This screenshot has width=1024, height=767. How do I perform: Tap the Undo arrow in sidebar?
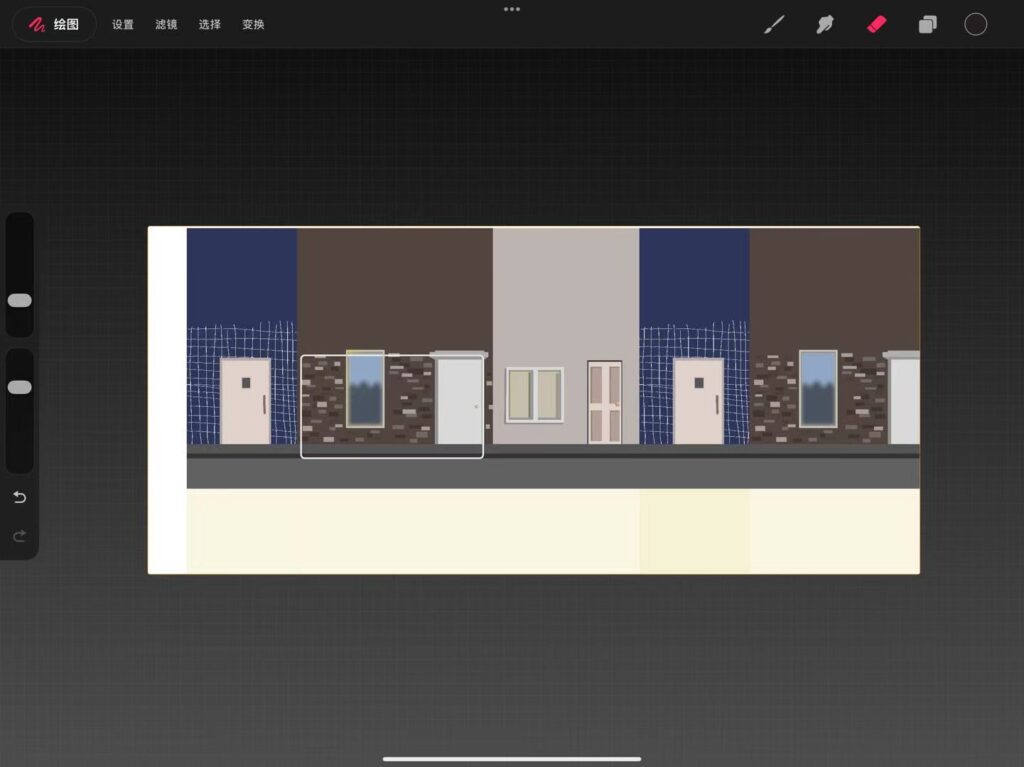point(20,498)
